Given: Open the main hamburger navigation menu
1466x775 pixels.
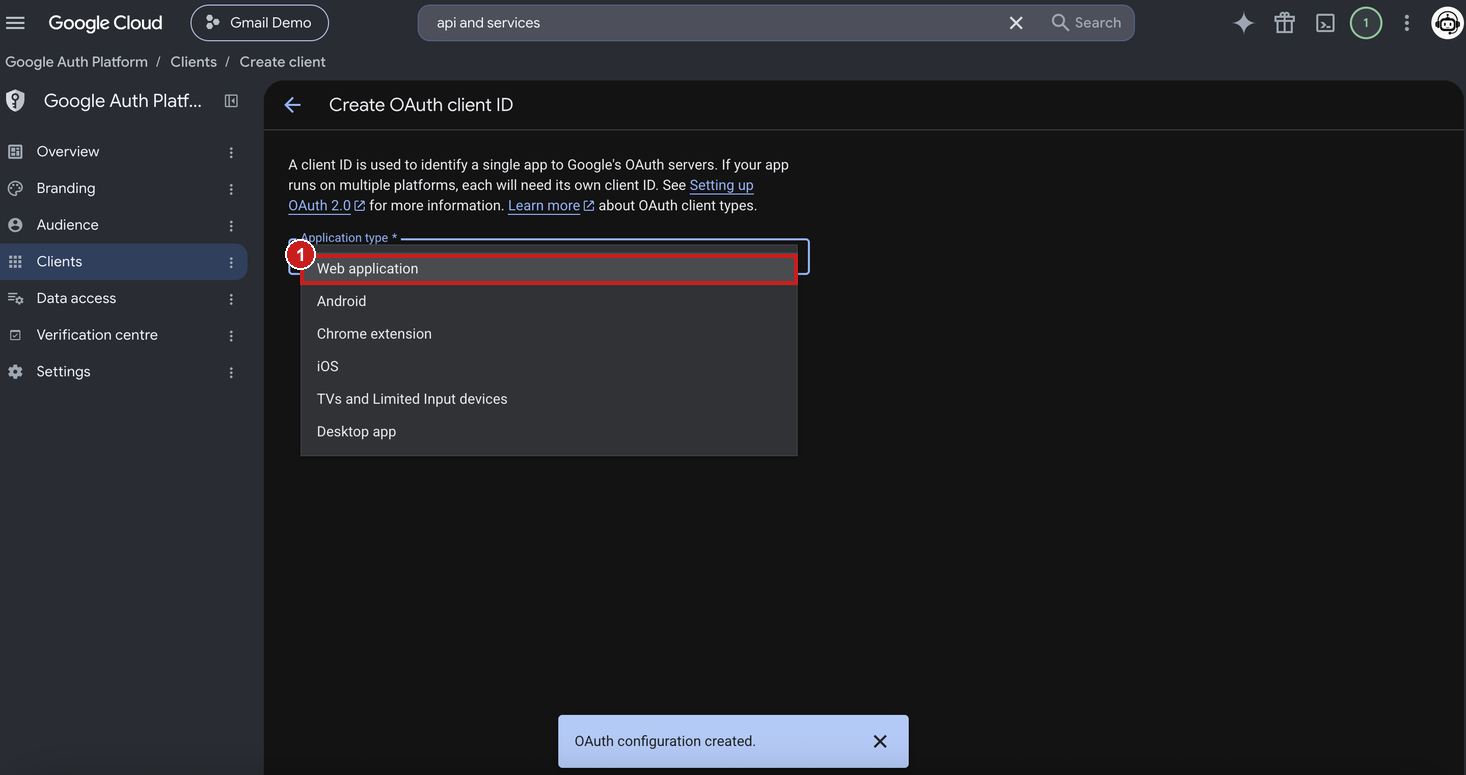Looking at the screenshot, I should click(x=15, y=22).
